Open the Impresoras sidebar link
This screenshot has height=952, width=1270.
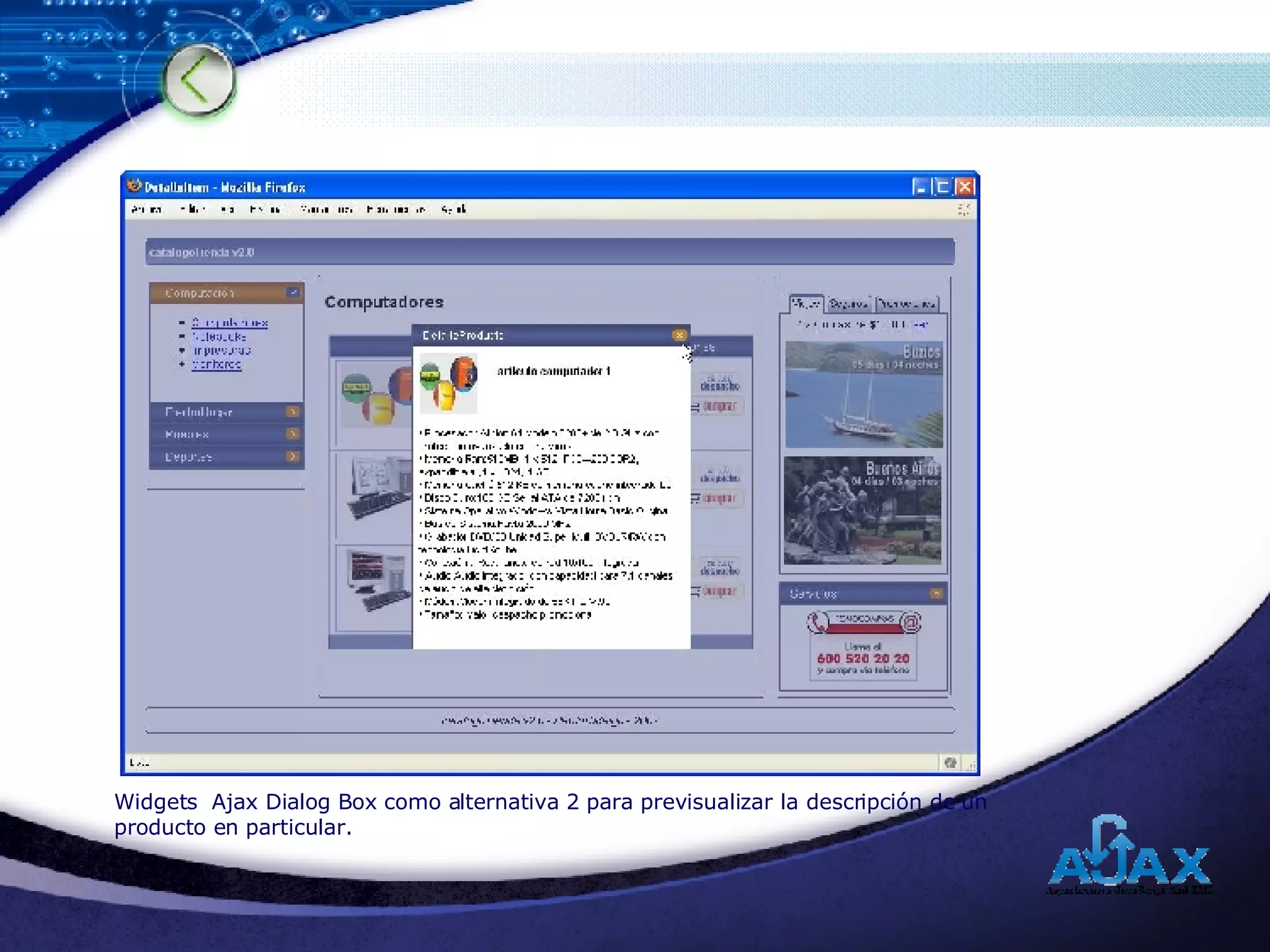(221, 350)
